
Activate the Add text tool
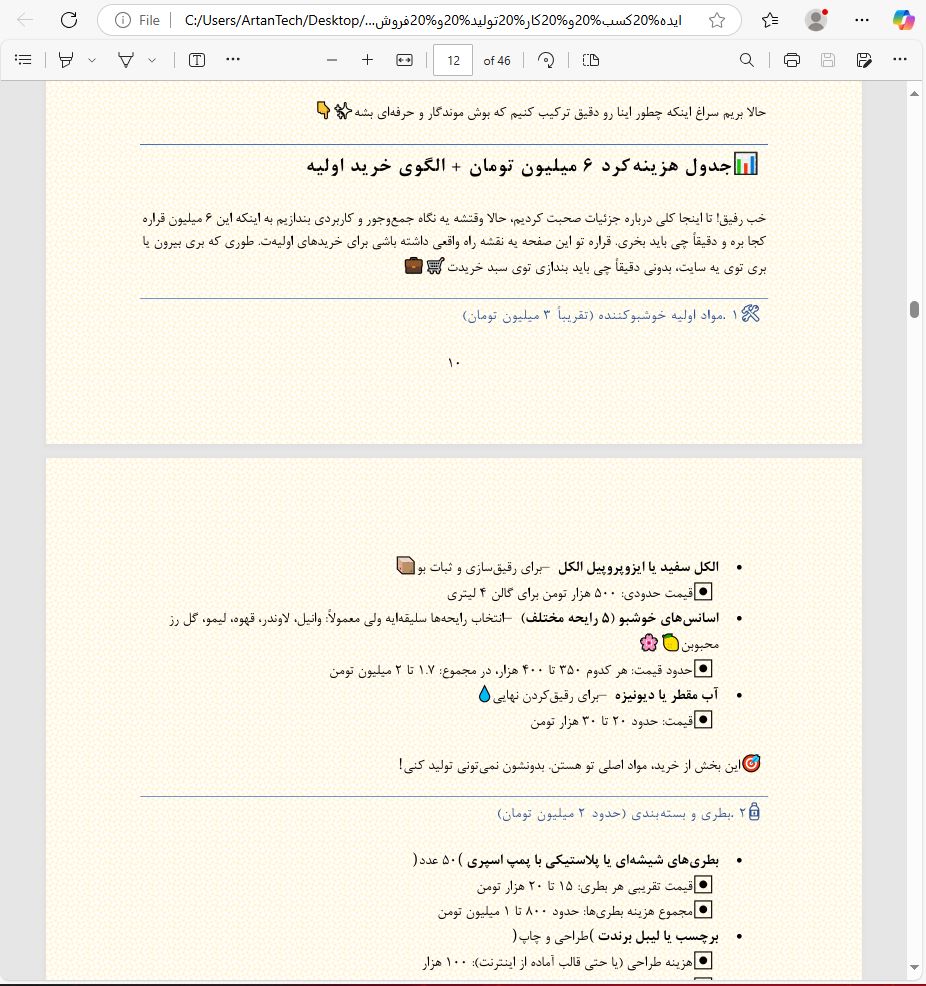[x=196, y=60]
